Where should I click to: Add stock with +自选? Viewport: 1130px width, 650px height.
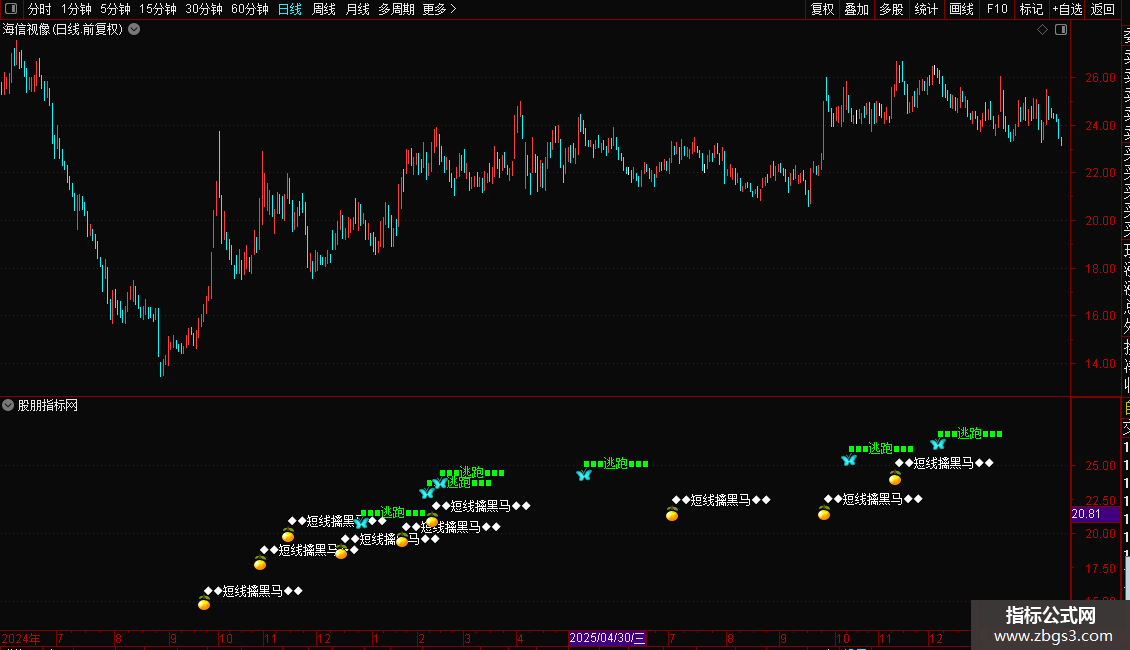[1067, 9]
